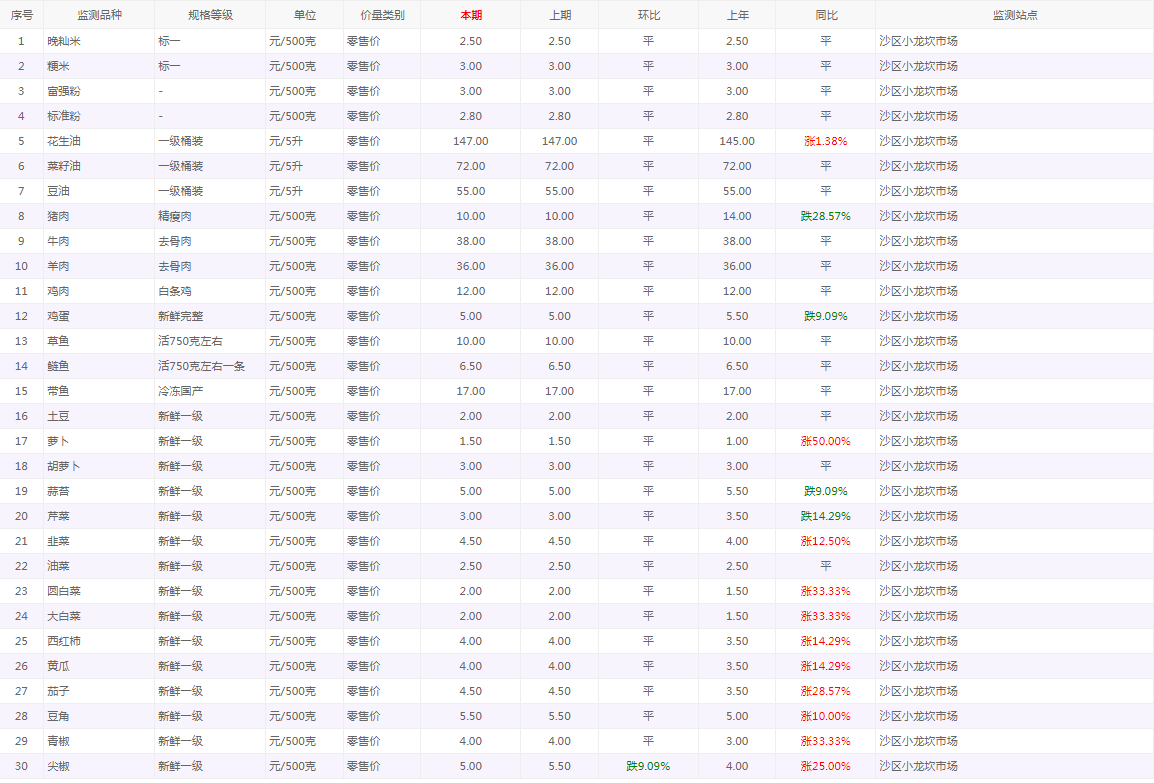Image resolution: width=1154 pixels, height=783 pixels.
Task: Click the 监测品种 column header
Action: 99,15
